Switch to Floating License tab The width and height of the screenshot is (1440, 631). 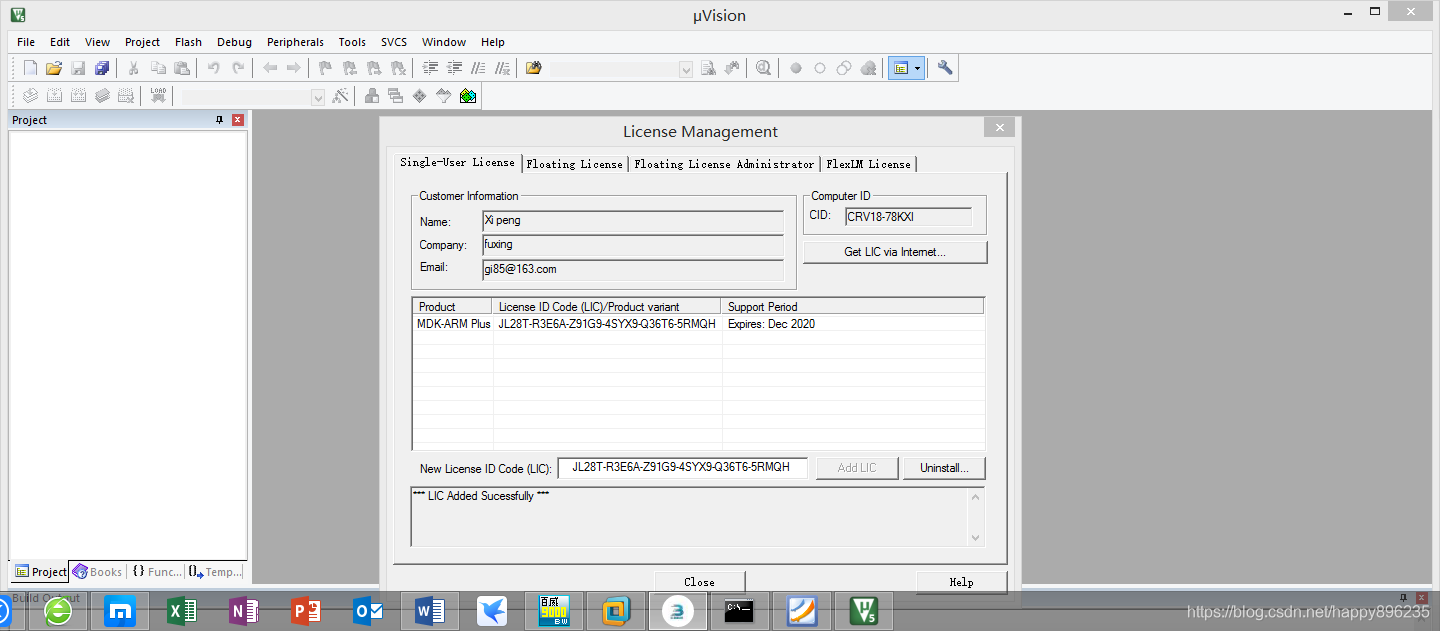(x=575, y=164)
